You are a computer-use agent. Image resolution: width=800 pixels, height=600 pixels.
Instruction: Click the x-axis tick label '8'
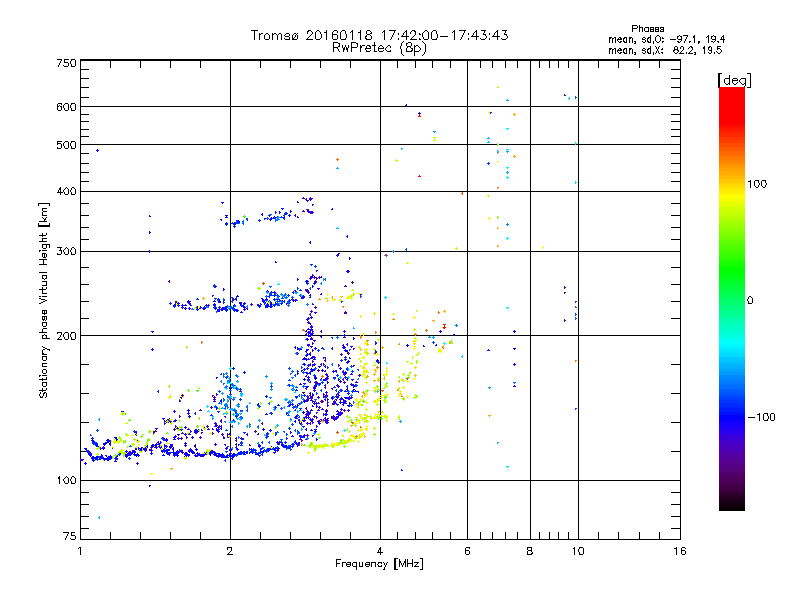click(530, 551)
